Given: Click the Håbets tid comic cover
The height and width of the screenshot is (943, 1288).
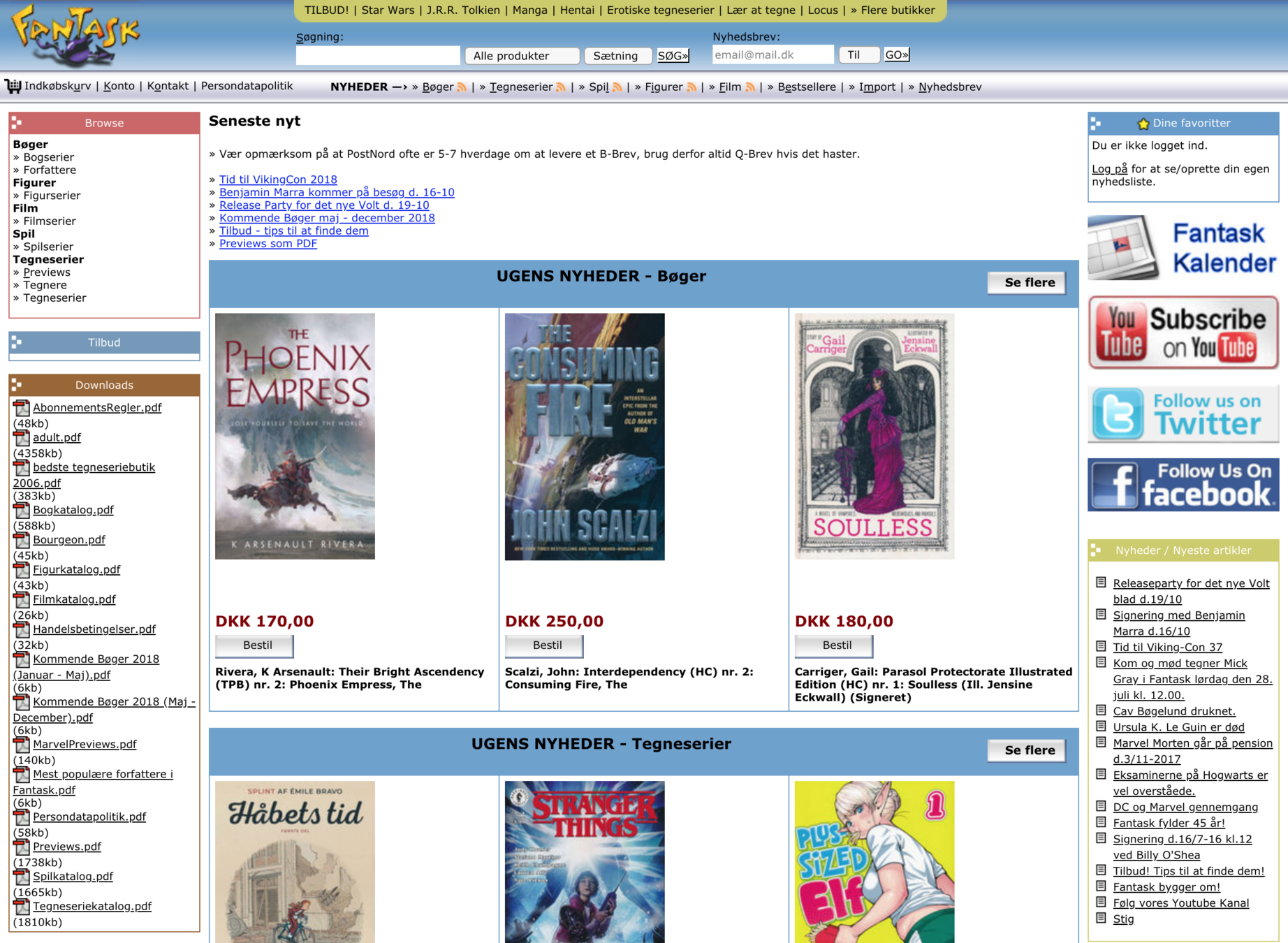Looking at the screenshot, I should coord(295,862).
